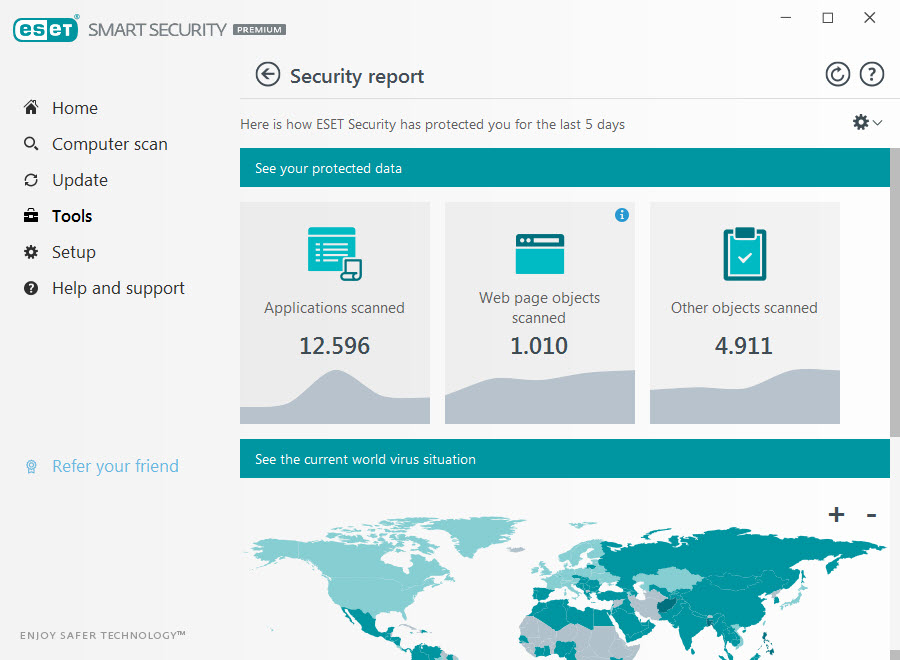Click the Applications scanned icon
900x660 pixels.
click(x=335, y=254)
